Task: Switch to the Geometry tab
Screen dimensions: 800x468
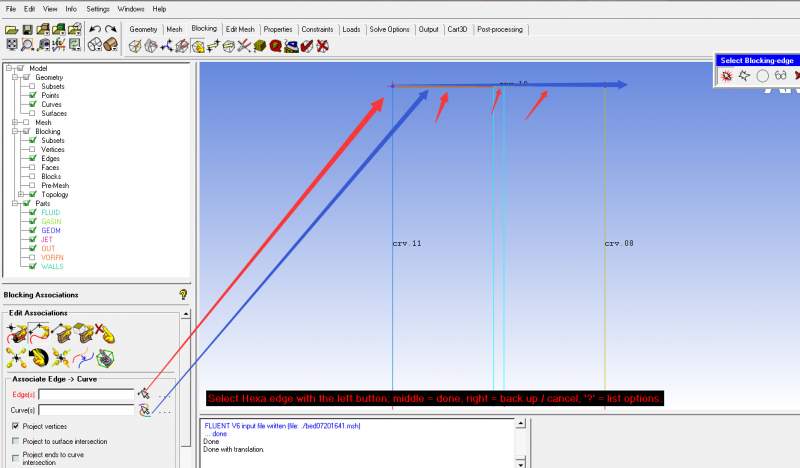Action: click(x=143, y=29)
